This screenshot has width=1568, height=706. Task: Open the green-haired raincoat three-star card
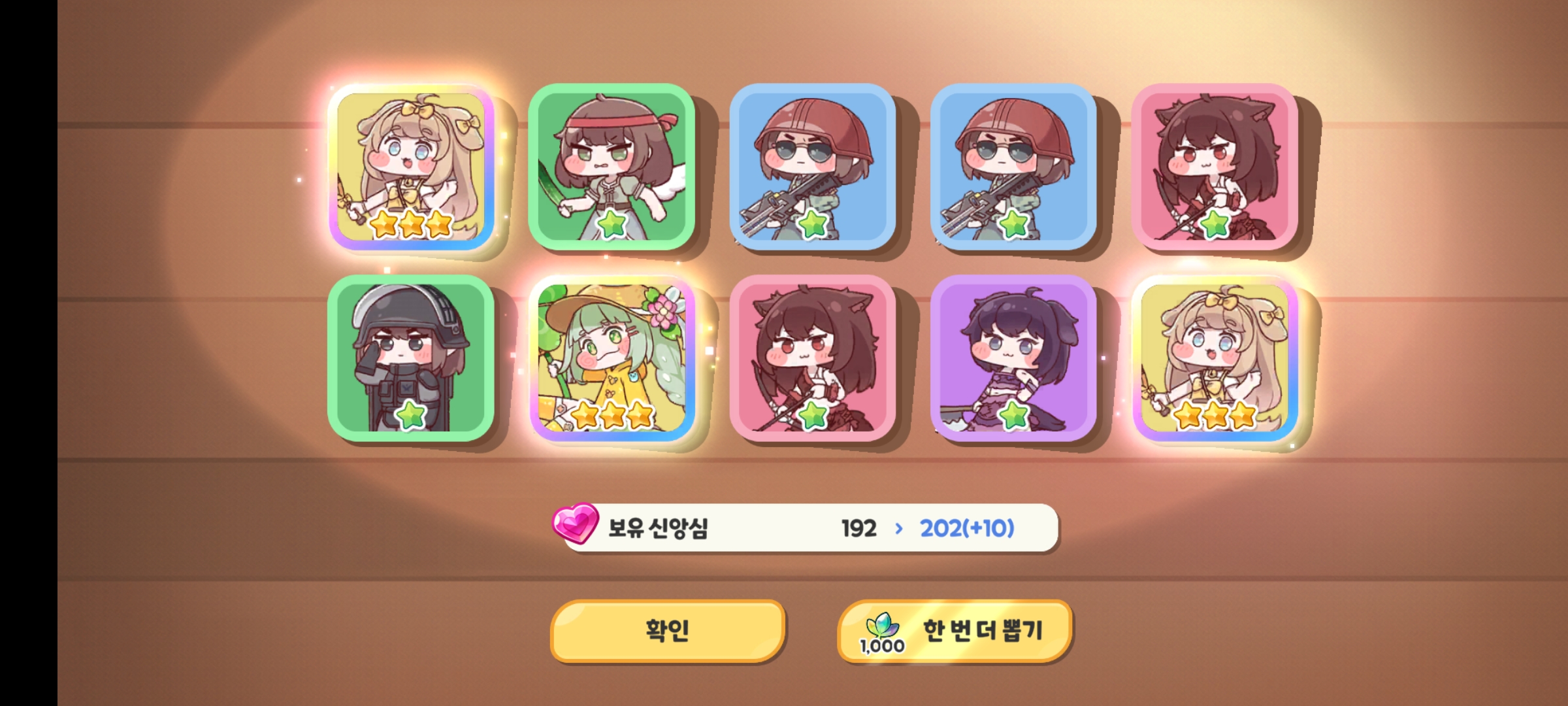(x=612, y=359)
